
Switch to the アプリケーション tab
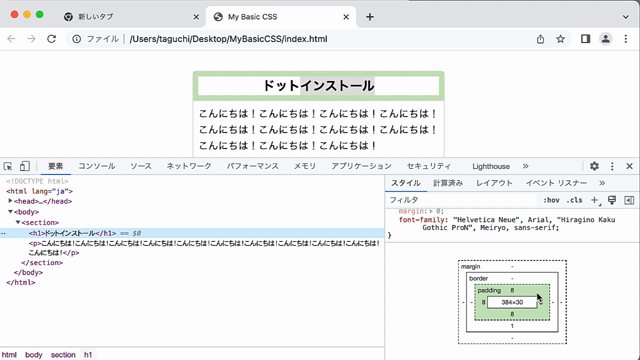[361, 166]
